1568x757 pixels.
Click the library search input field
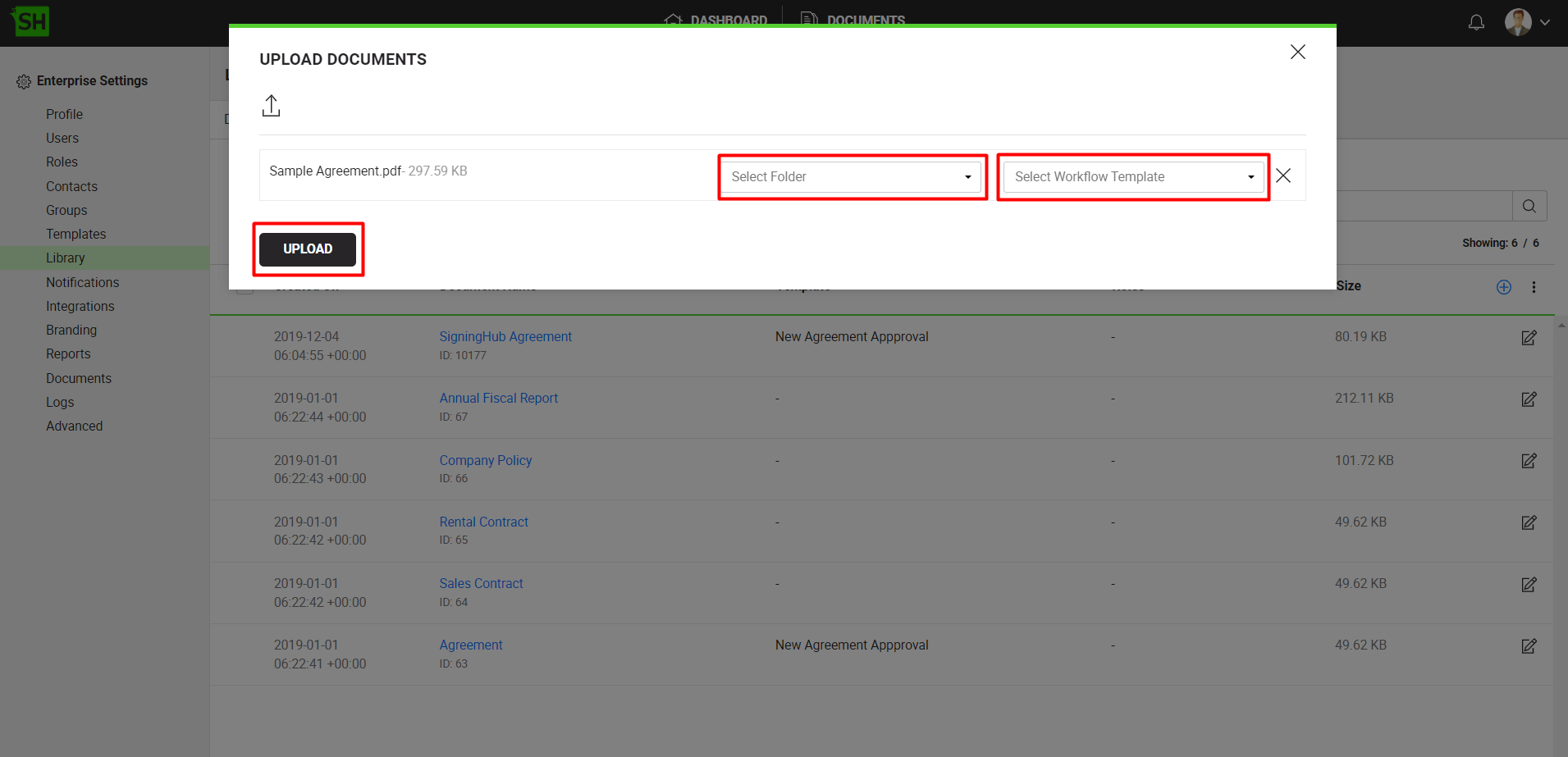pos(1424,207)
